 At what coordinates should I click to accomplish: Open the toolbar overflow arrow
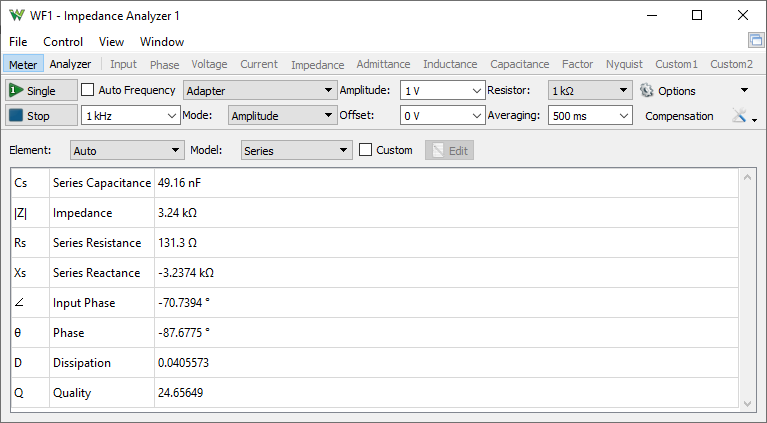pyautogui.click(x=743, y=90)
